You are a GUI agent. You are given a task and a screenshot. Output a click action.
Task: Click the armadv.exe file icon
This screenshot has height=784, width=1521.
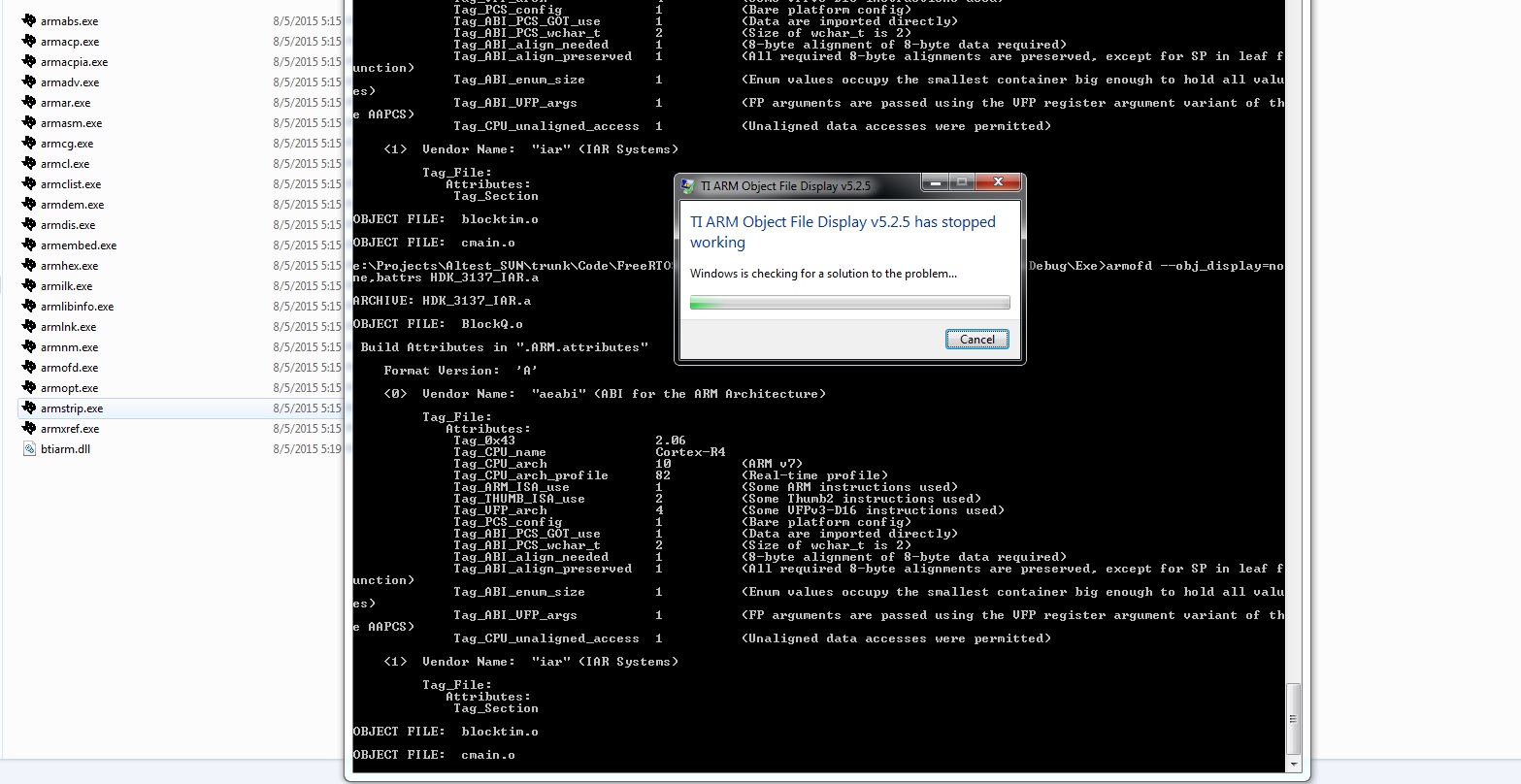click(30, 82)
